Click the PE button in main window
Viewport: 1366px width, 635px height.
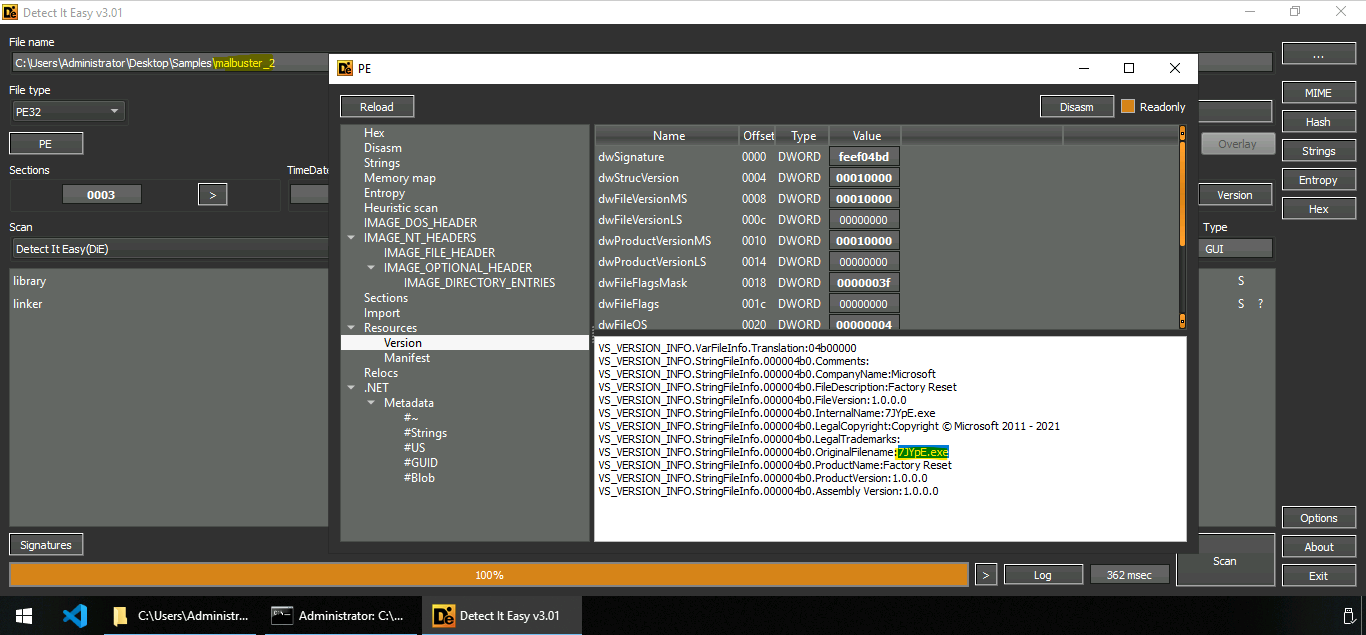(46, 144)
